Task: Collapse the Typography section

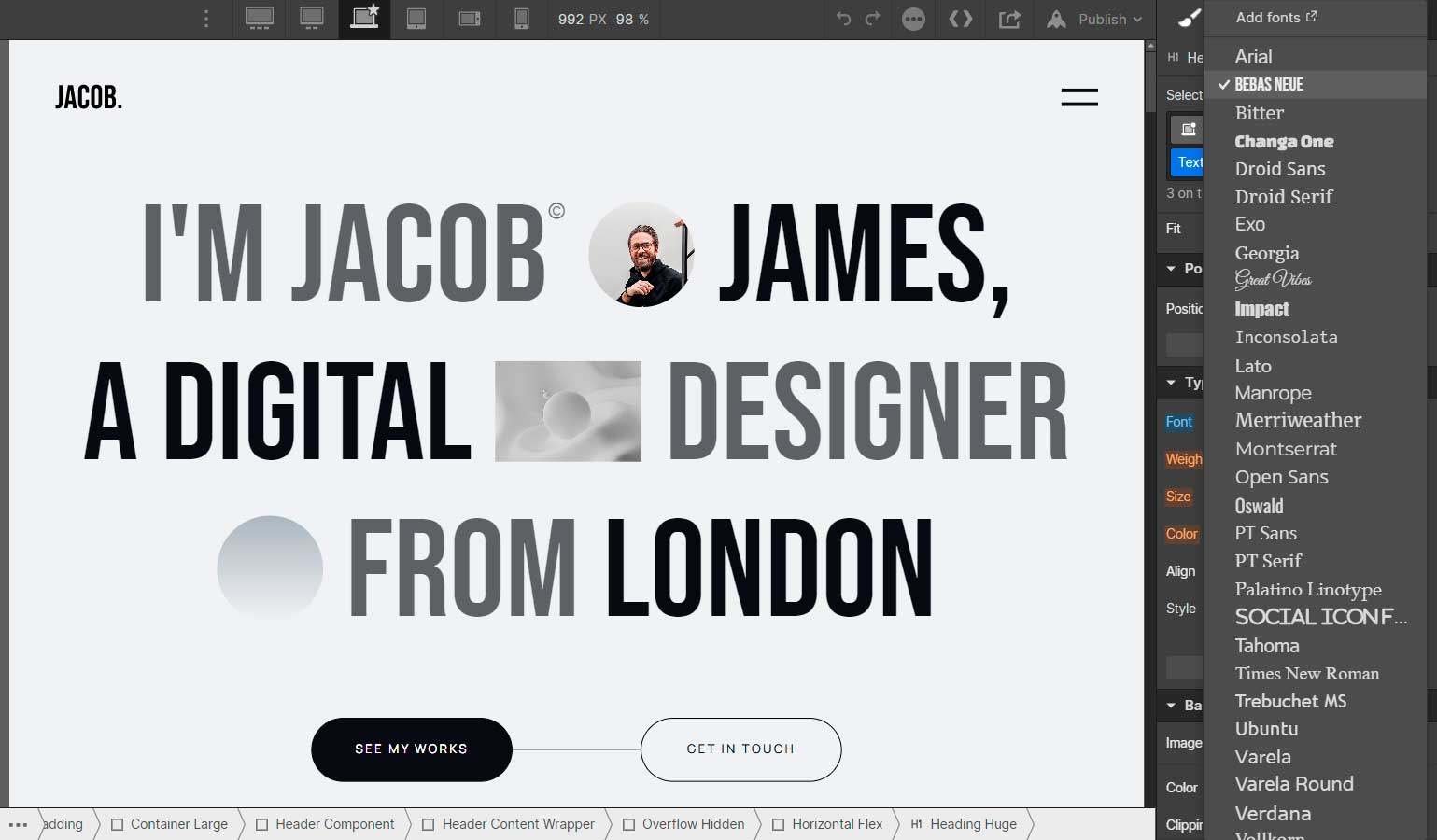Action: [1172, 383]
